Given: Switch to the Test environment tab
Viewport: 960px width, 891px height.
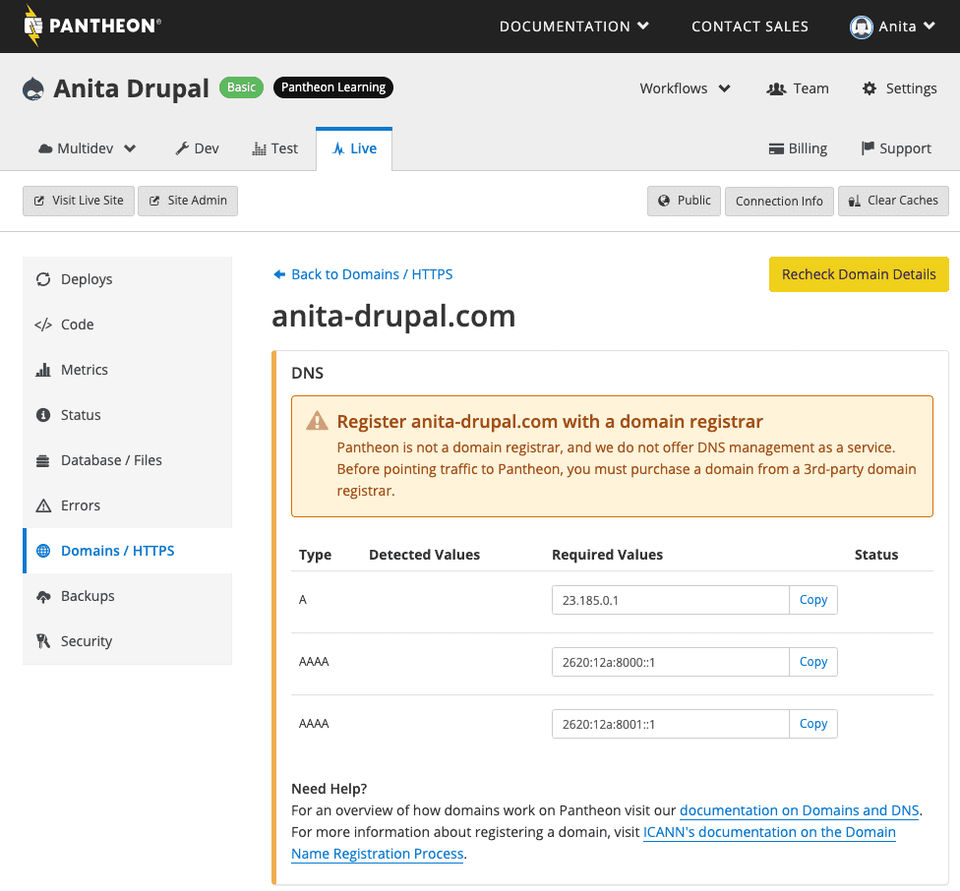Looking at the screenshot, I should point(275,149).
